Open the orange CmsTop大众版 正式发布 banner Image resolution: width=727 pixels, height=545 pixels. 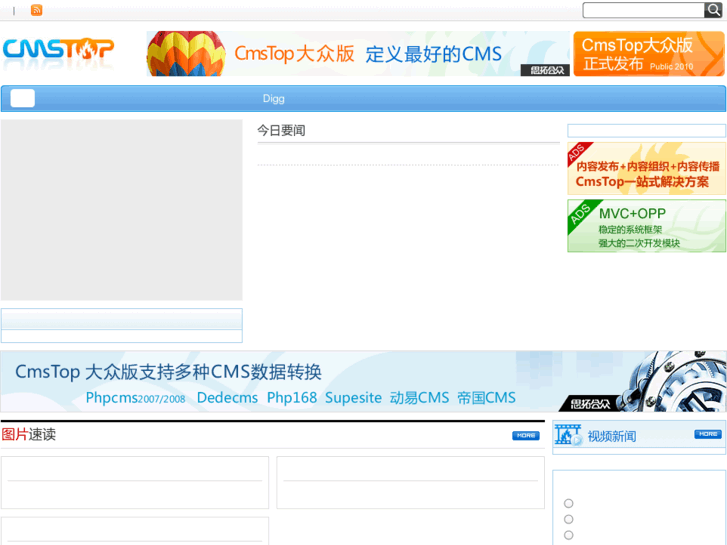tap(649, 53)
